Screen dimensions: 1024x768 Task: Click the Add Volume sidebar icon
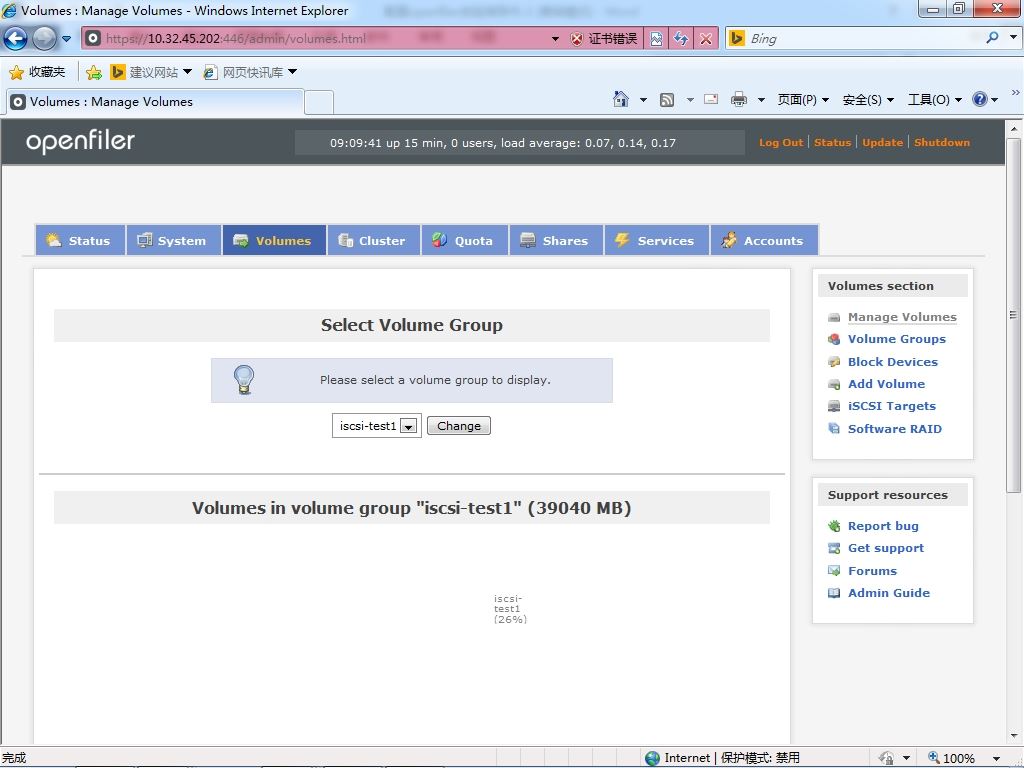[834, 384]
